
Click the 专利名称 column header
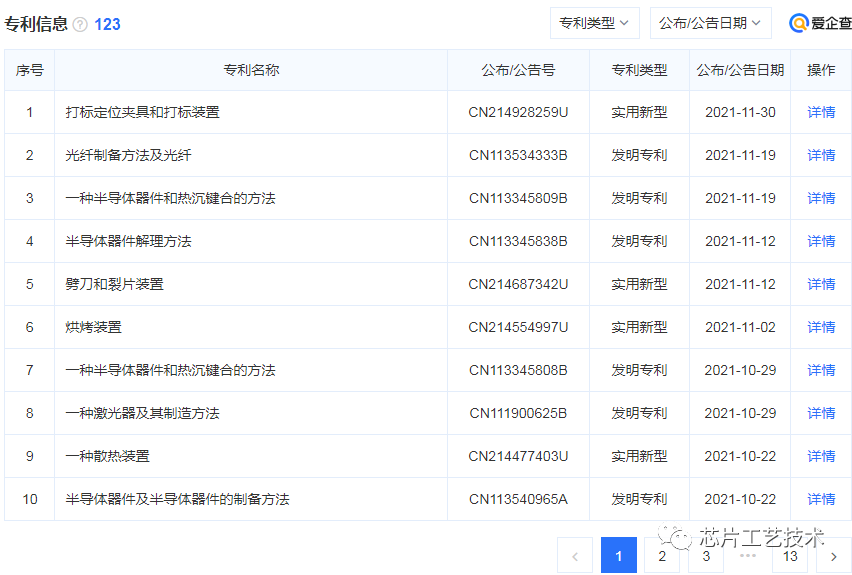(251, 70)
